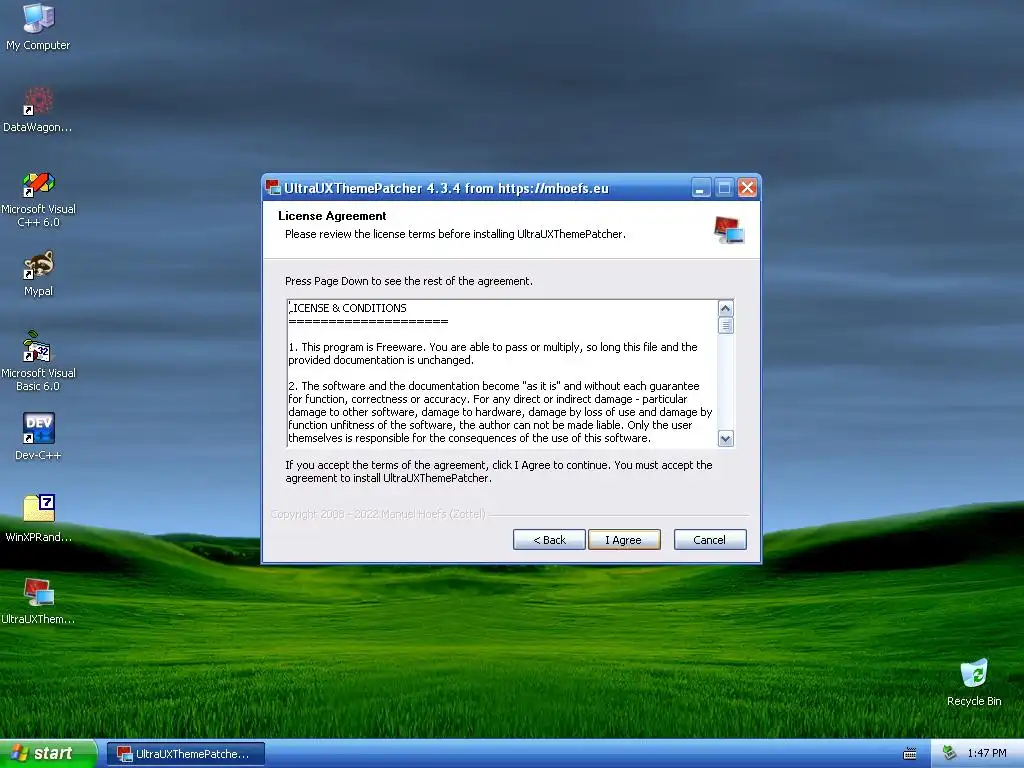
Task: Launch the Mypal browser shortcut
Action: pyautogui.click(x=38, y=274)
